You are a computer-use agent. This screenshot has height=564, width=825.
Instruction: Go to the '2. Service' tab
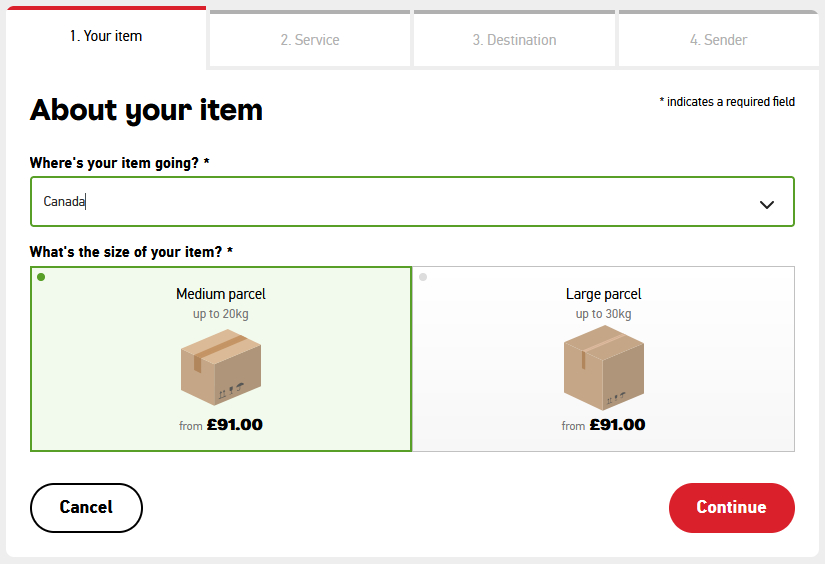point(310,40)
